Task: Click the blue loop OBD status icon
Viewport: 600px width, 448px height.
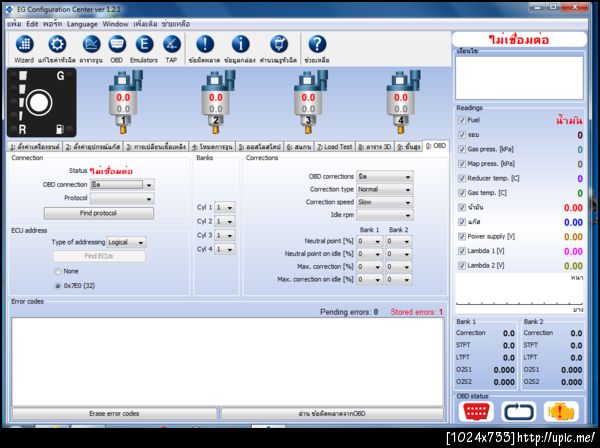Action: click(x=518, y=412)
